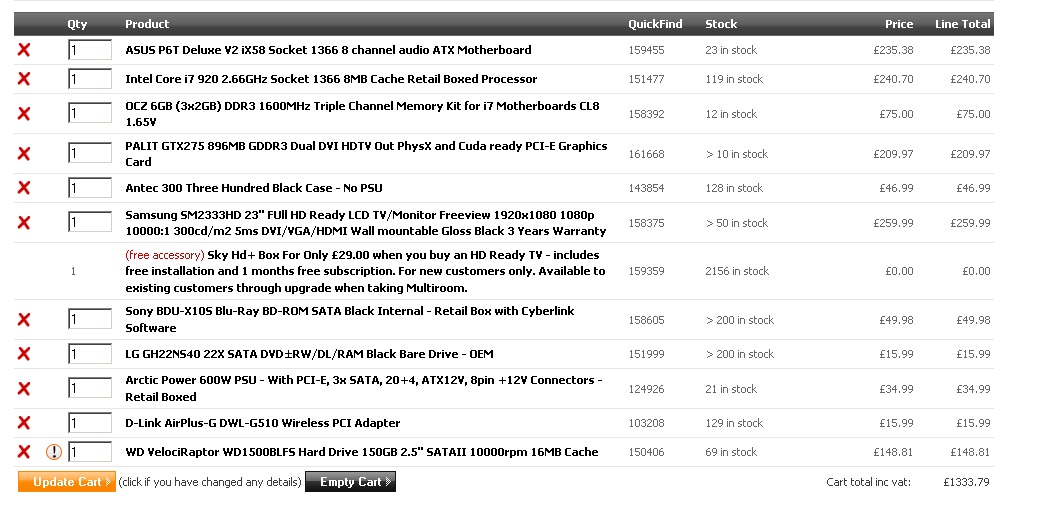Delete Samsung SM2333HD monitor from cart
Viewport: 1051px width, 505px height.
click(x=23, y=223)
